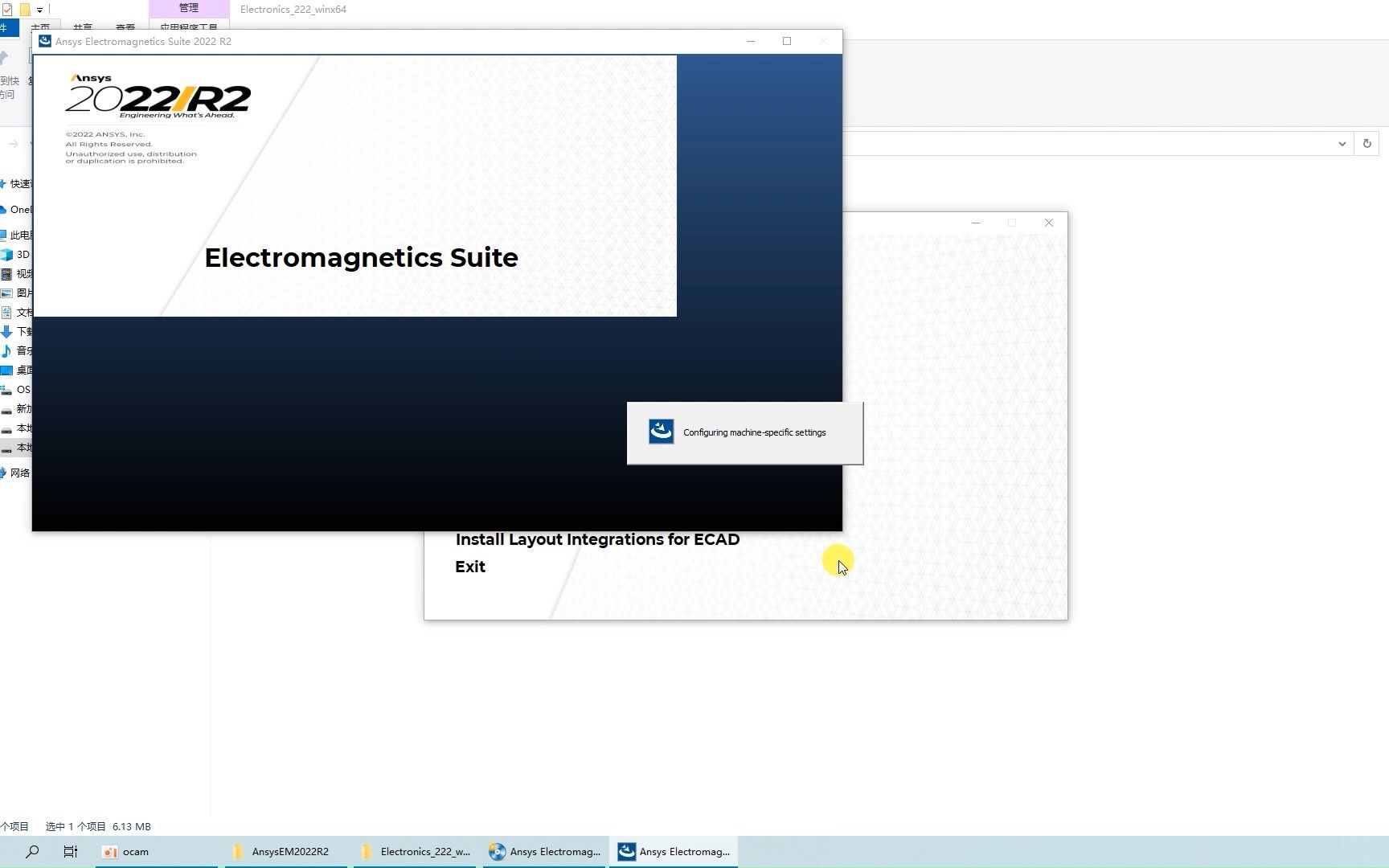Refresh the Explorer folder view
Image resolution: width=1389 pixels, height=868 pixels.
pos(1366,144)
